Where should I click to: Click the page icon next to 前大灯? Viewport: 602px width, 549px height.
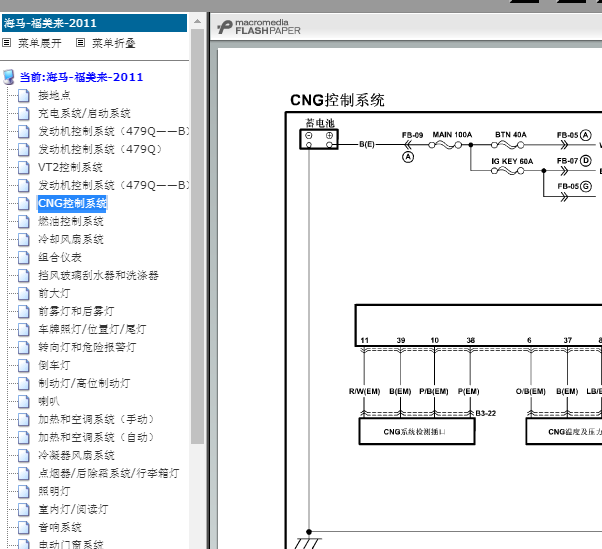point(23,294)
